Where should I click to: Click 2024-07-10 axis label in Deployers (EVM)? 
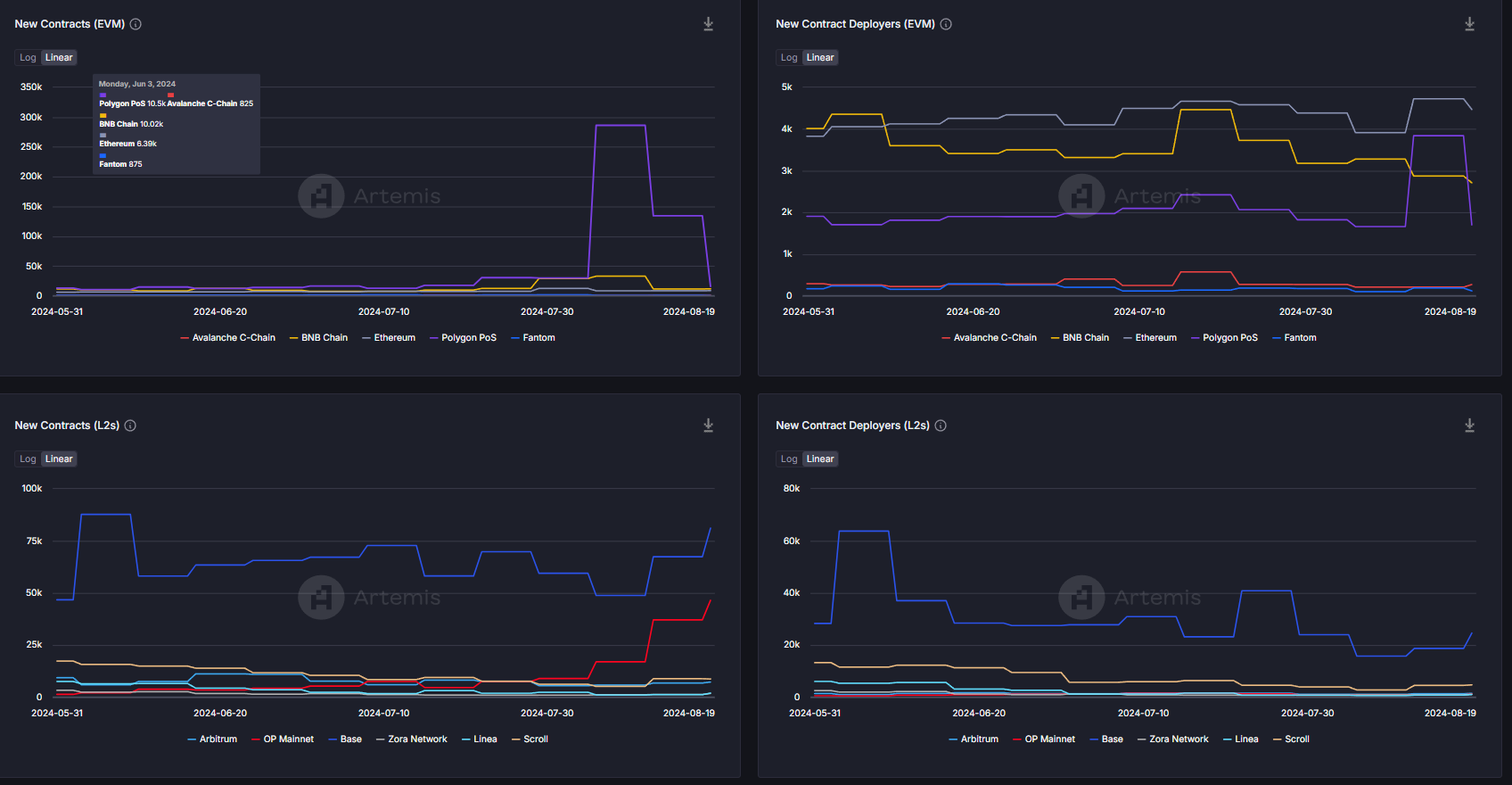pos(1139,312)
